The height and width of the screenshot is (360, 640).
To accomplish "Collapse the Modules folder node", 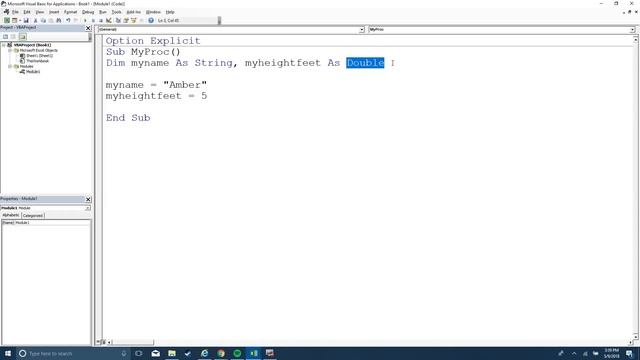I will [10, 66].
